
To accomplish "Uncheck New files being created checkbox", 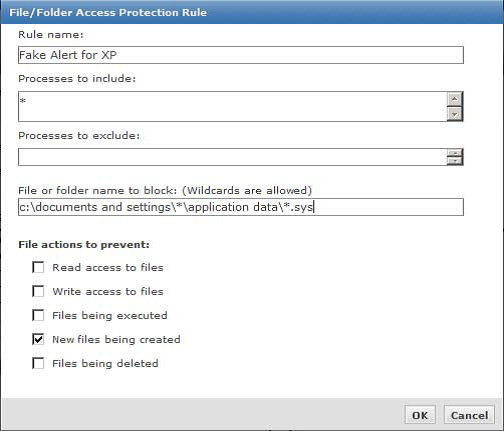I will tap(38, 339).
